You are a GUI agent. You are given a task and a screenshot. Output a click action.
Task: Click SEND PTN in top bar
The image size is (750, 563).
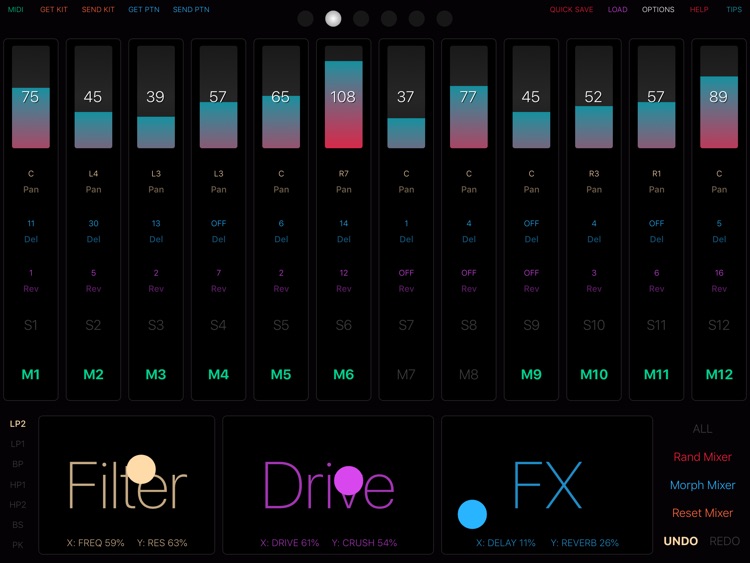tap(191, 9)
